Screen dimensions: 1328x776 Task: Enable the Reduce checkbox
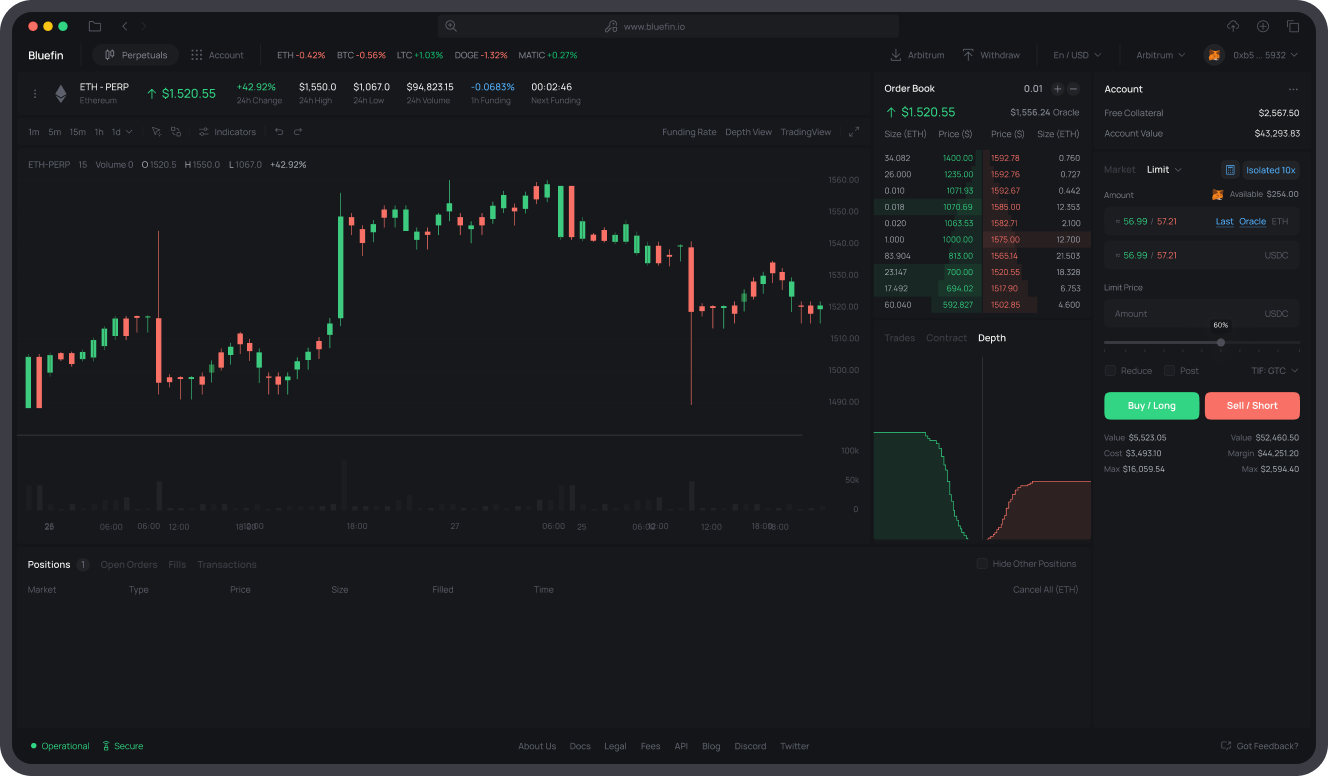(1110, 371)
